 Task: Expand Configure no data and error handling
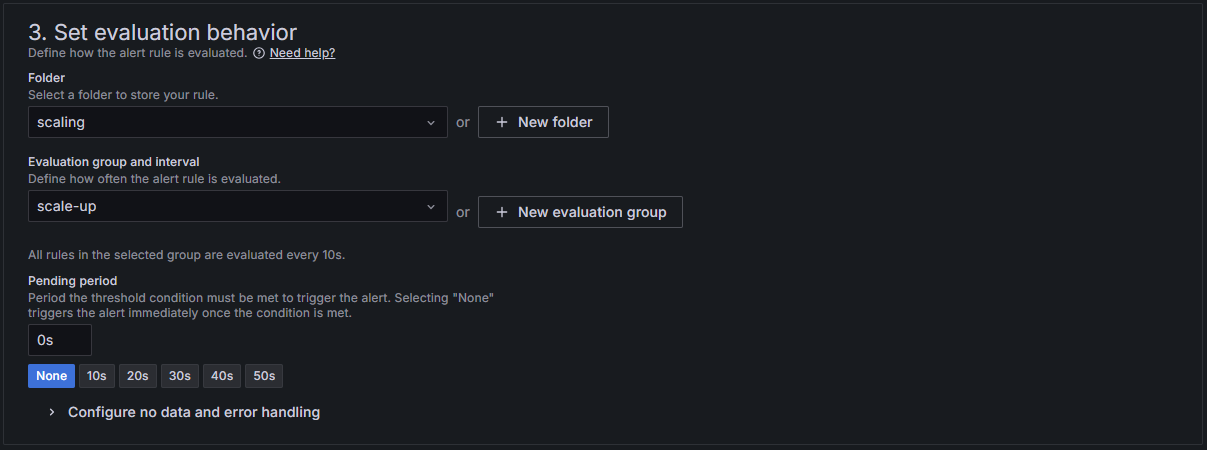tap(194, 412)
